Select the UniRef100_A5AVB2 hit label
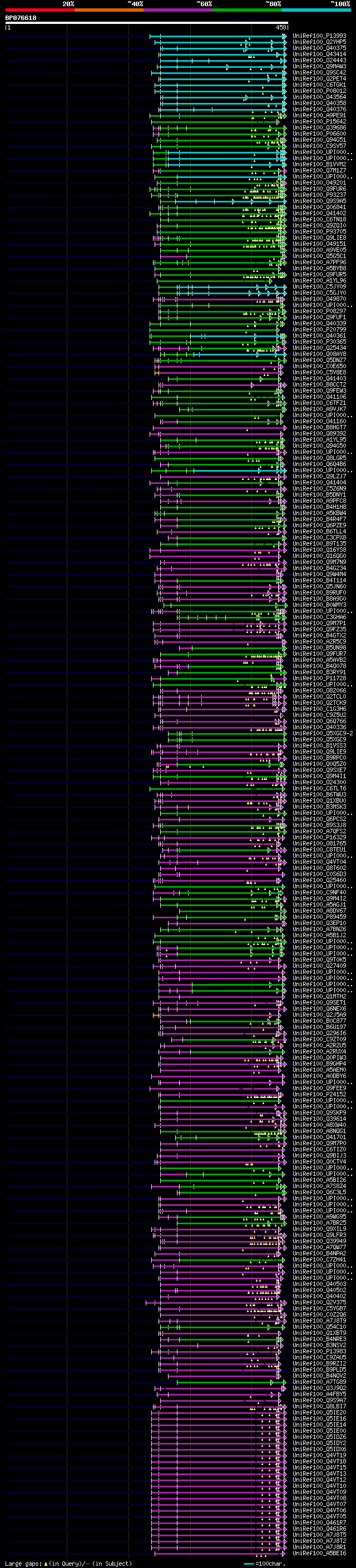This screenshot has height=1568, width=356. tap(319, 660)
